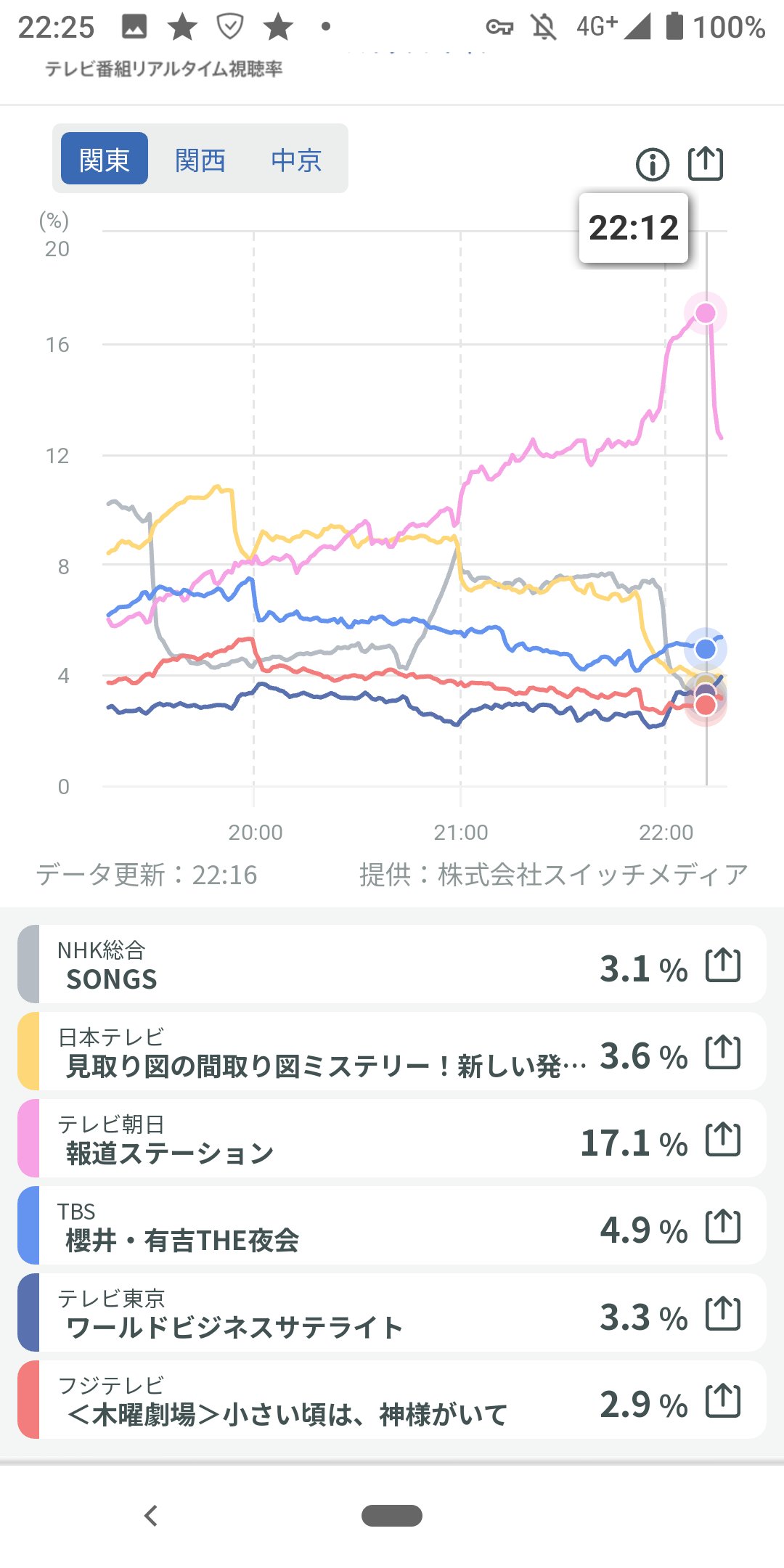Screen dimensions: 784x1568
Task: Share the ワールドビジネスサテライト rating
Action: point(723,1314)
